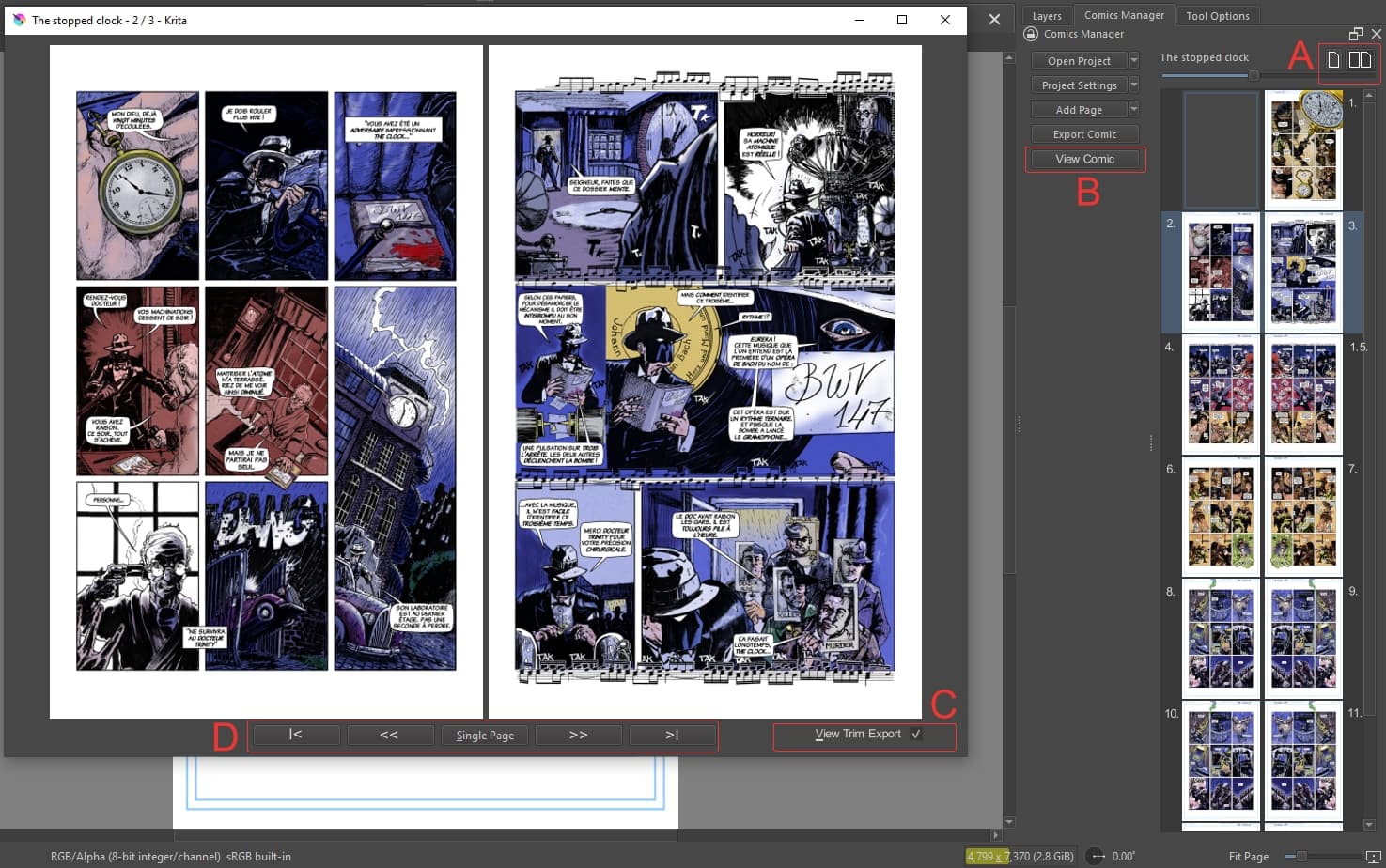Select the Comics Manager tab
1386x868 pixels.
pyautogui.click(x=1124, y=15)
